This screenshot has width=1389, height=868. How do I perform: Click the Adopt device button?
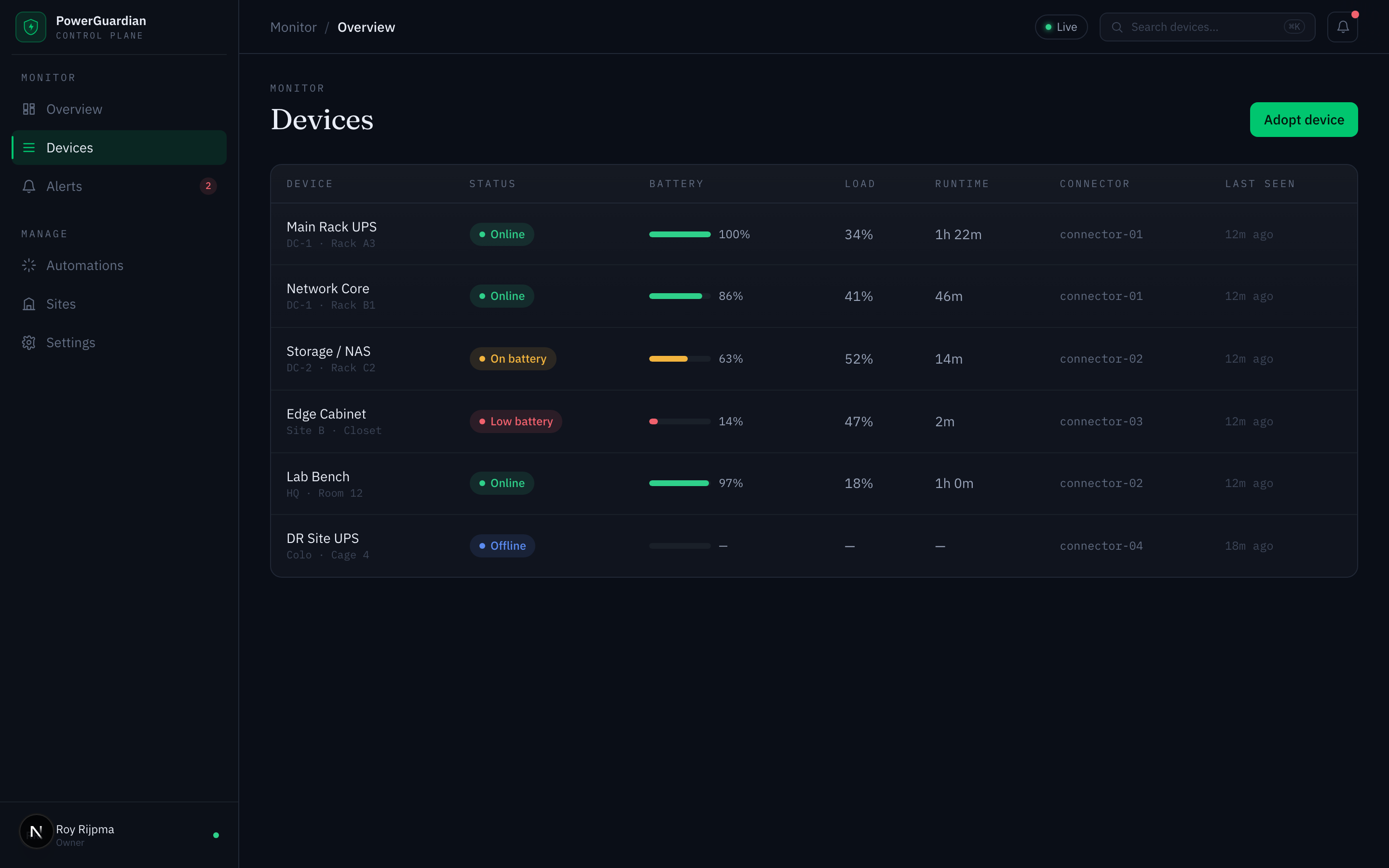(1304, 120)
